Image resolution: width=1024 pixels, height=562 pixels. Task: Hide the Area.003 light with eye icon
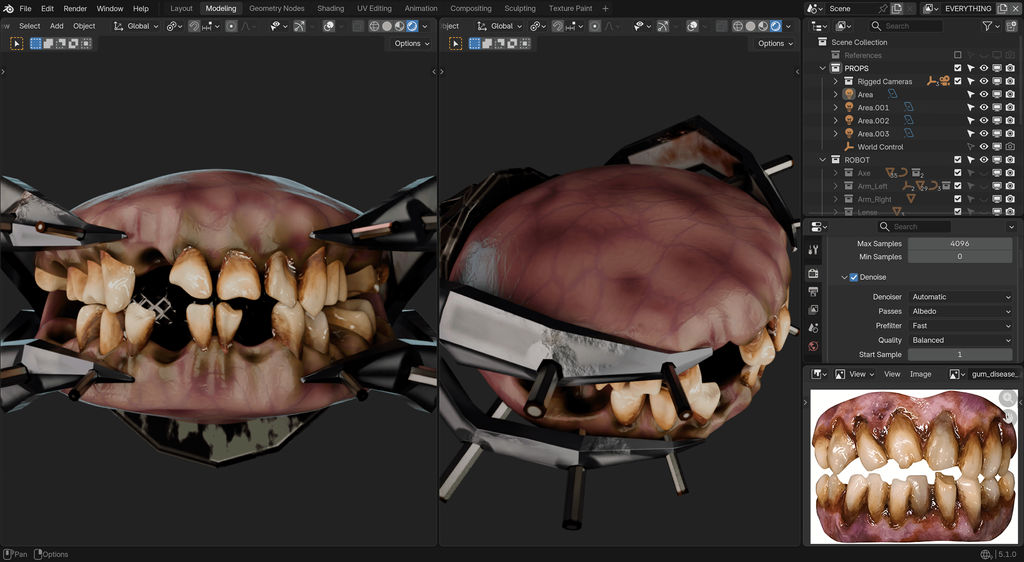click(984, 133)
